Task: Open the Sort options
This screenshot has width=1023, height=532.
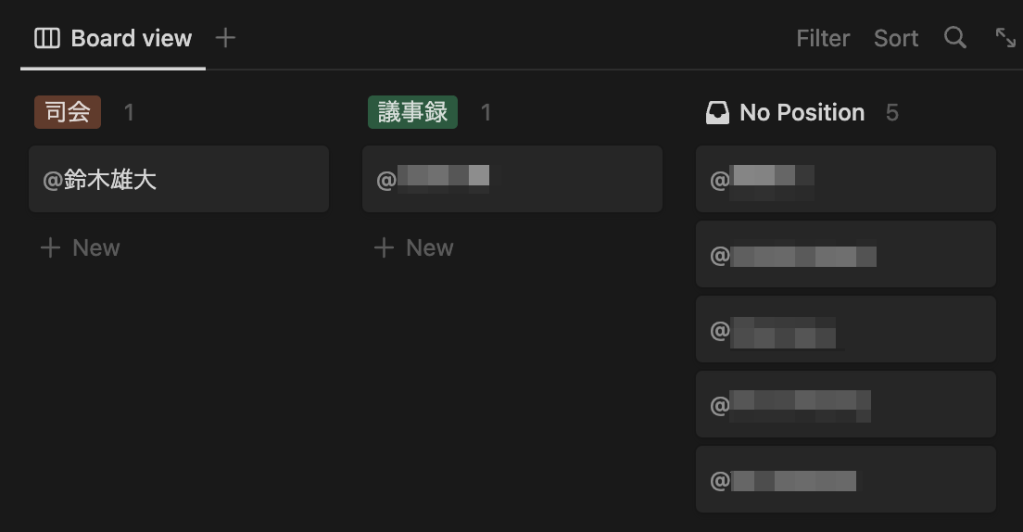Action: (895, 38)
